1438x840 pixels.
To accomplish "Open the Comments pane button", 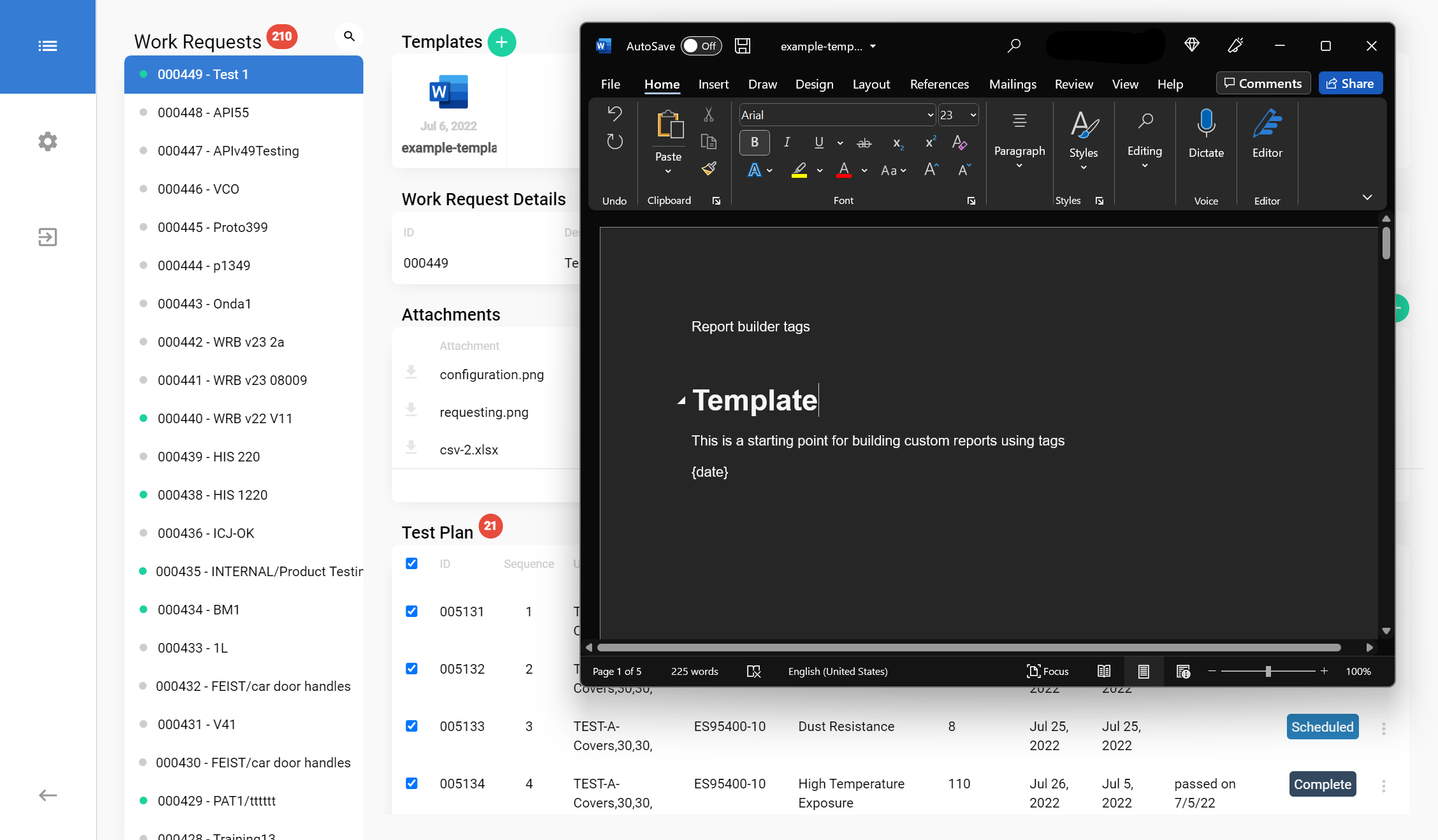I will click(1263, 83).
